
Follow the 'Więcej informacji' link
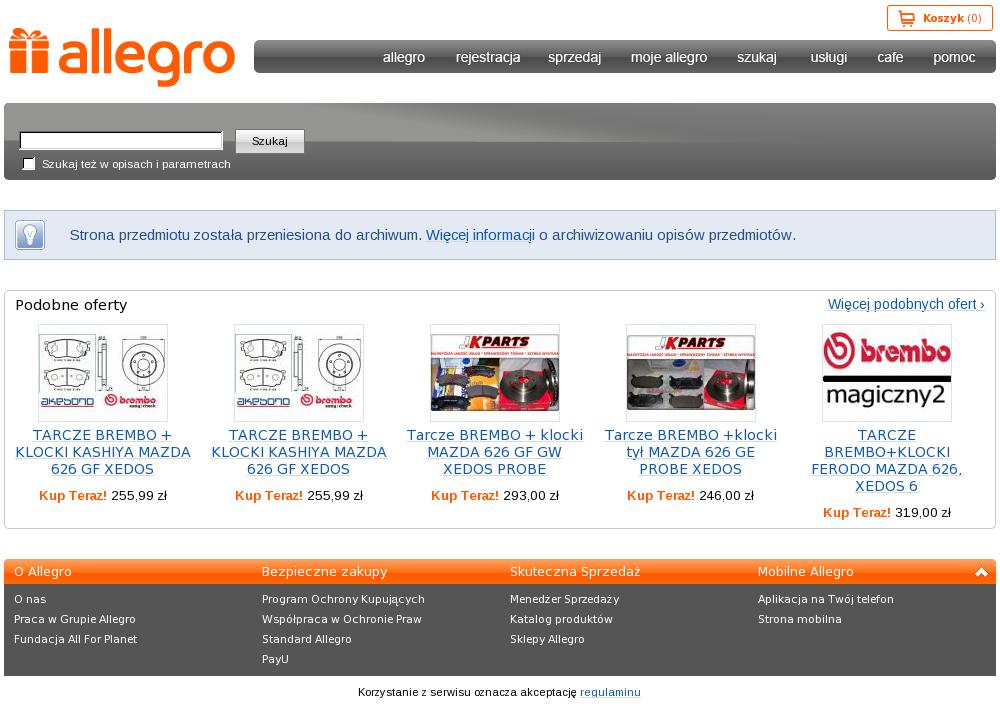(x=480, y=235)
